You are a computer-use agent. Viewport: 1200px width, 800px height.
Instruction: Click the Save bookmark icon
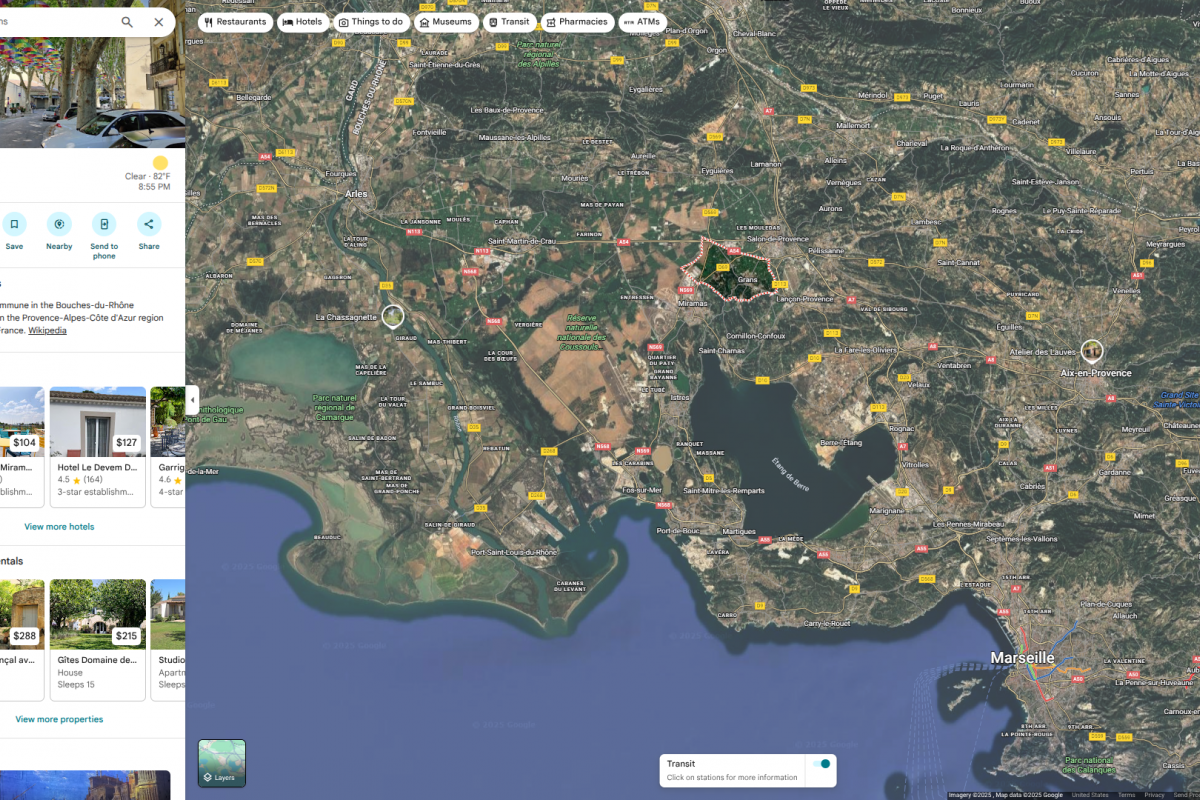14,224
